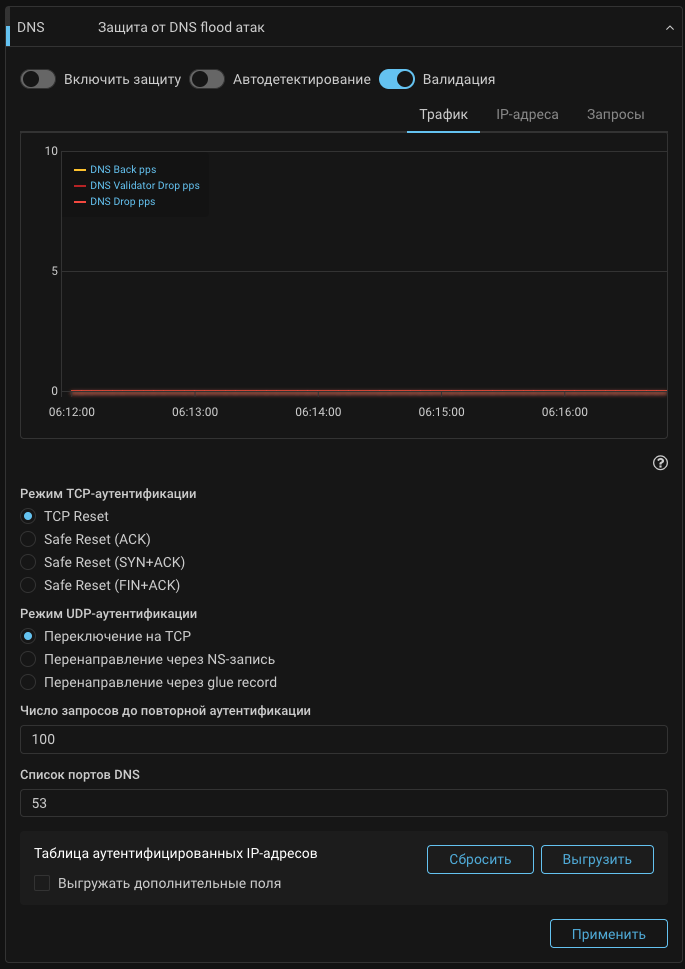Enable the Автодетектирование switch
Viewport: 685px width, 969px height.
pos(207,79)
